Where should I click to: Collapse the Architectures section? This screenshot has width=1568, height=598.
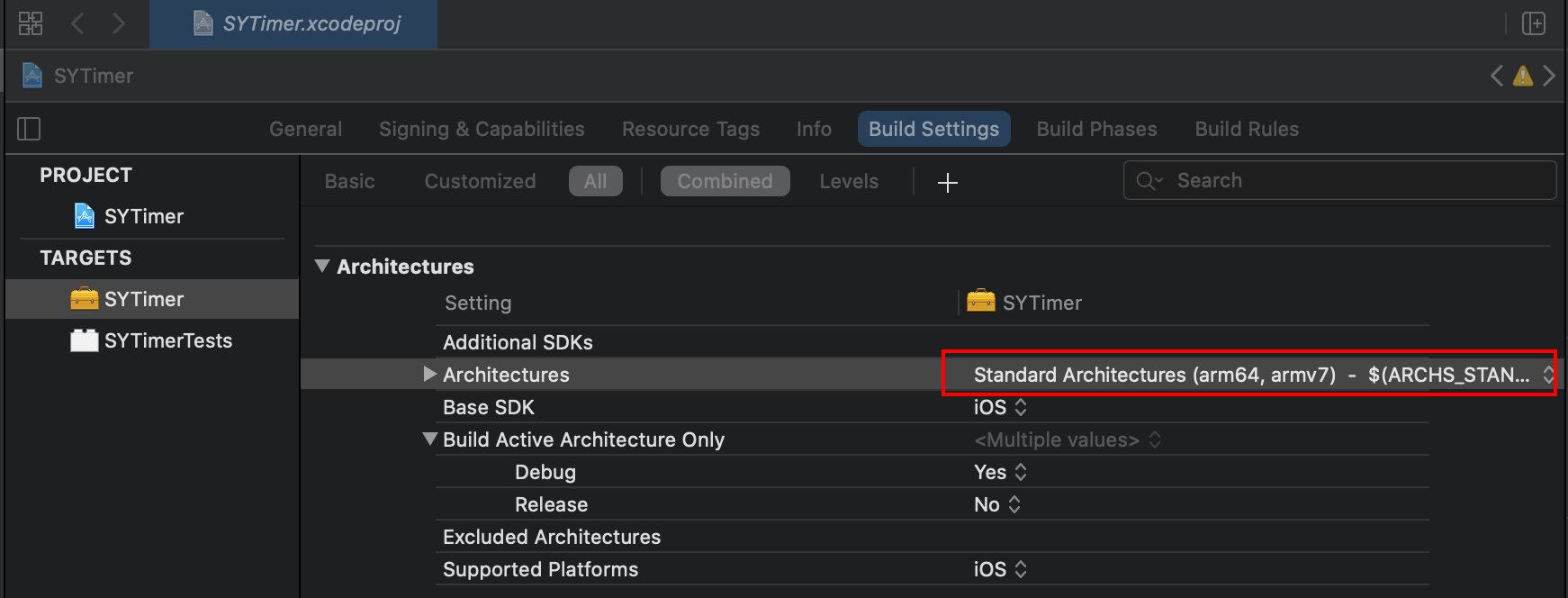[322, 267]
